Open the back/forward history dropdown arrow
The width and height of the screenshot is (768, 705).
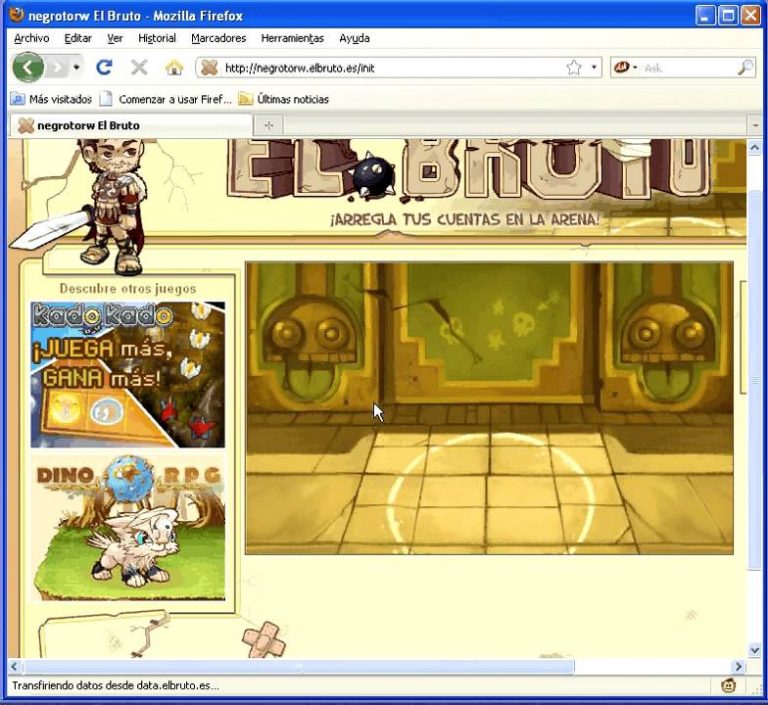[76, 67]
